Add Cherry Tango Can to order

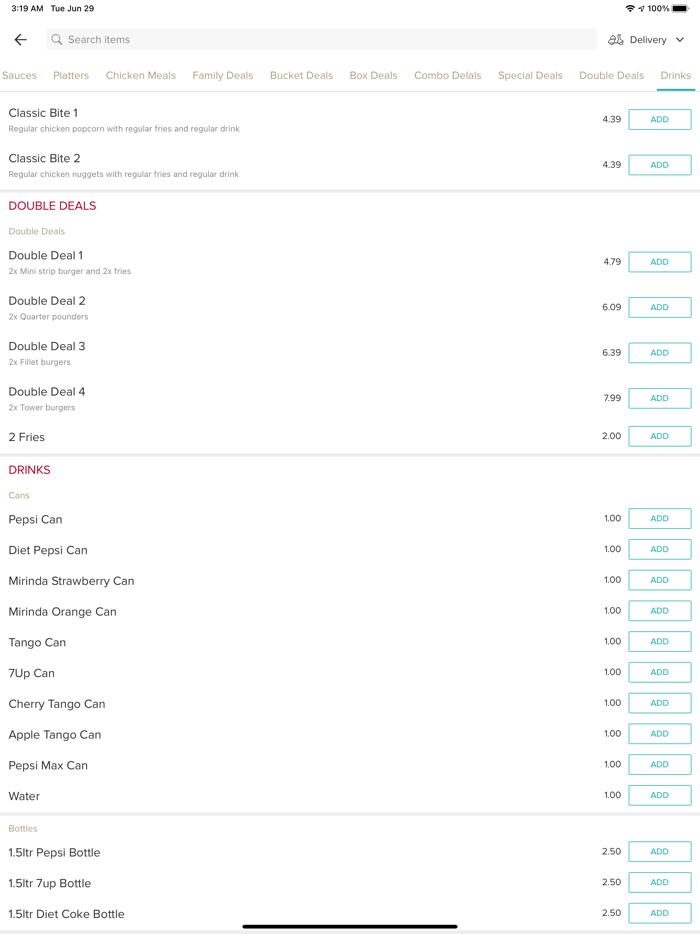pos(659,703)
